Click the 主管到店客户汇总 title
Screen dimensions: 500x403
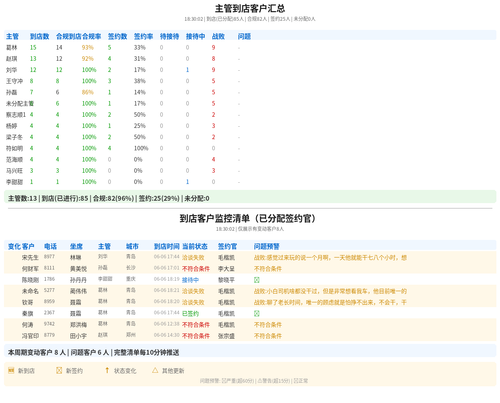[250, 8]
